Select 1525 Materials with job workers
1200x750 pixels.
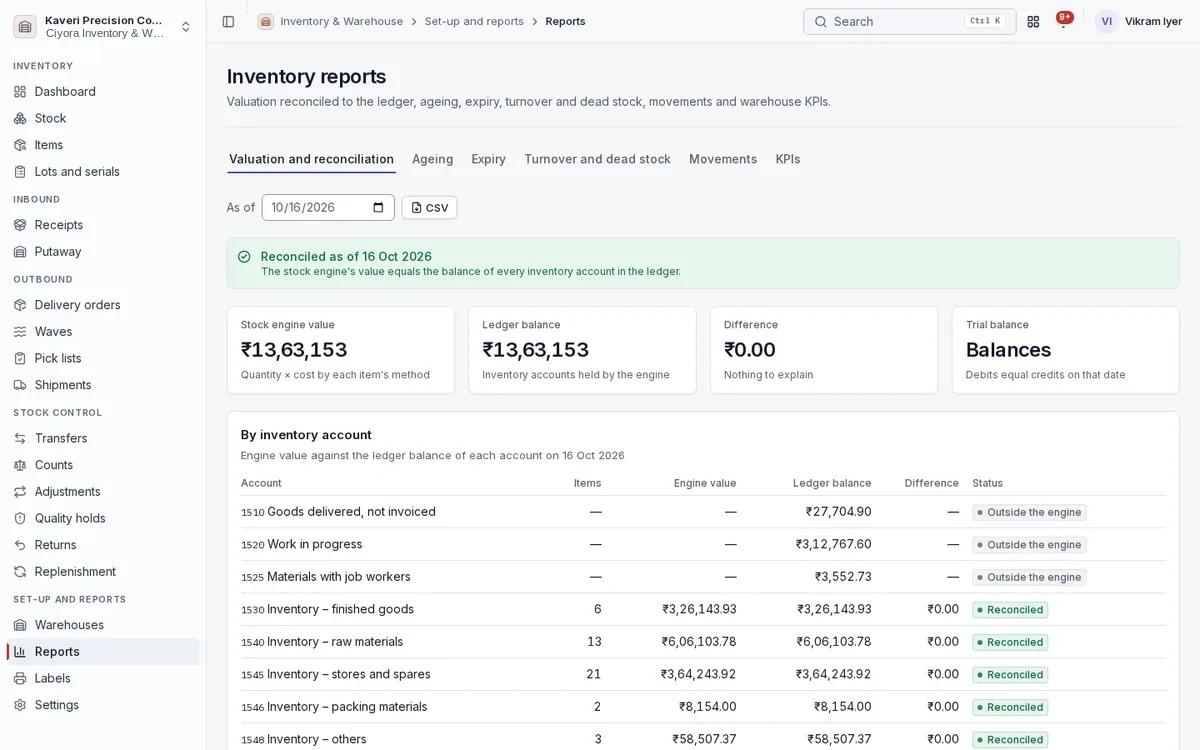pos(703,577)
